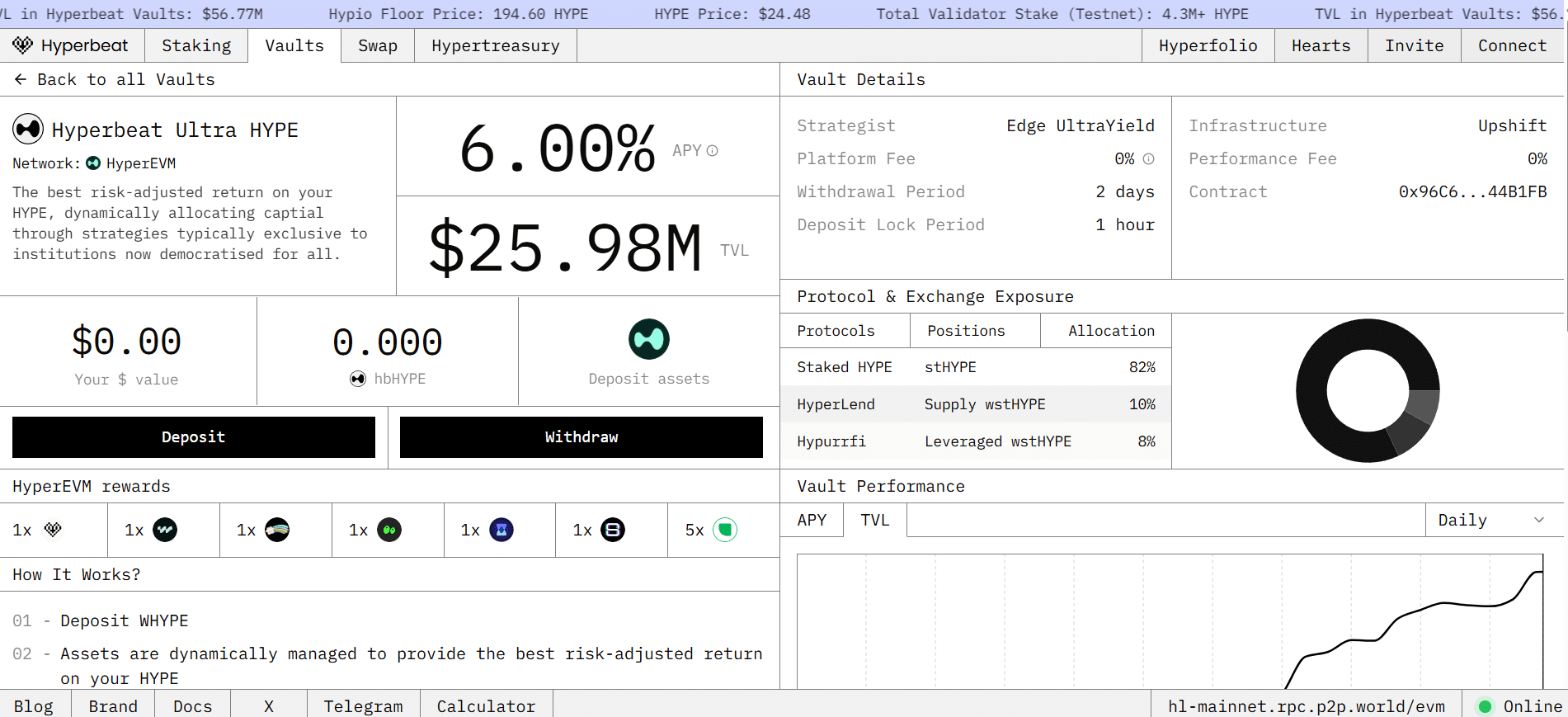Click the Deposit assets token icon
1568x717 pixels.
(x=649, y=339)
